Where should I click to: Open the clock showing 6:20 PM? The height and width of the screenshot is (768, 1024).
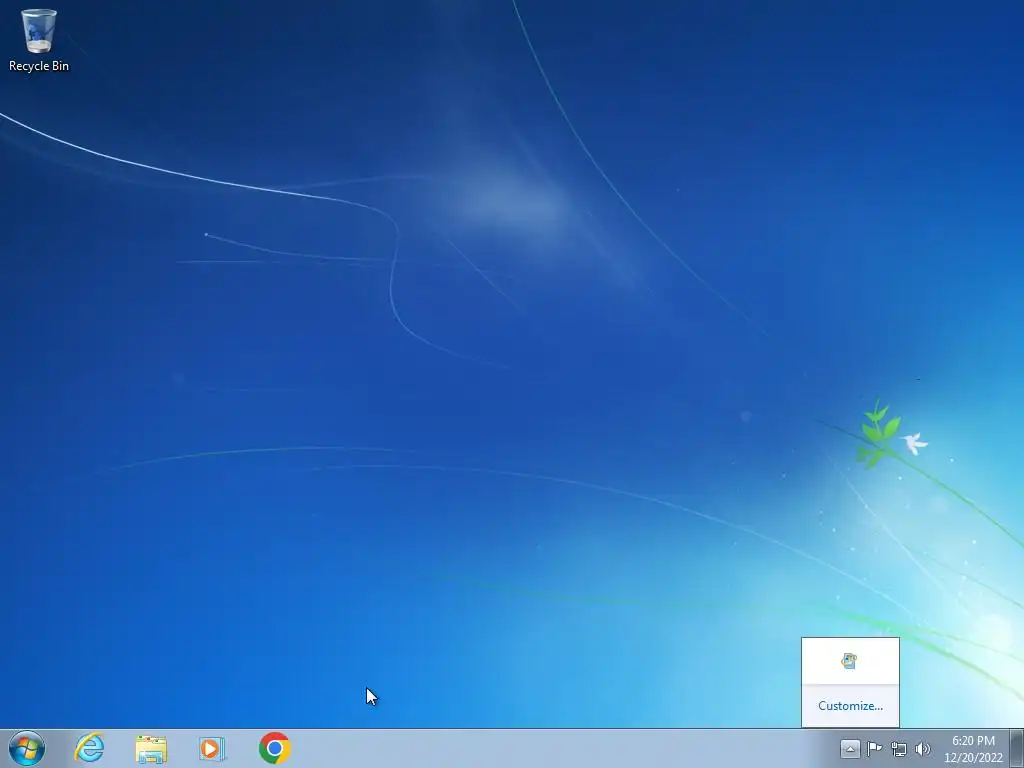[973, 749]
